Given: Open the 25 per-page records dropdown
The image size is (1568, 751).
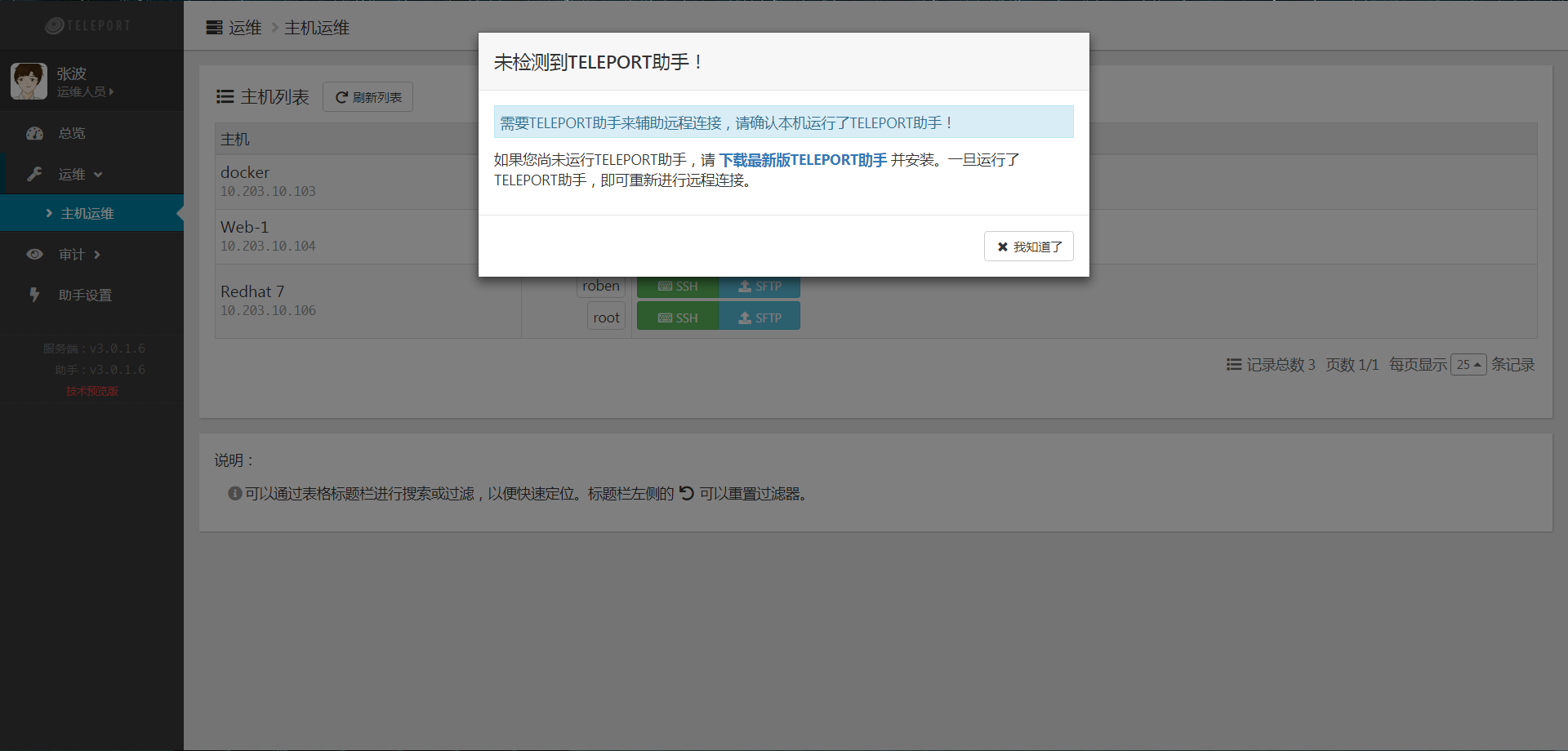Looking at the screenshot, I should tap(1468, 365).
